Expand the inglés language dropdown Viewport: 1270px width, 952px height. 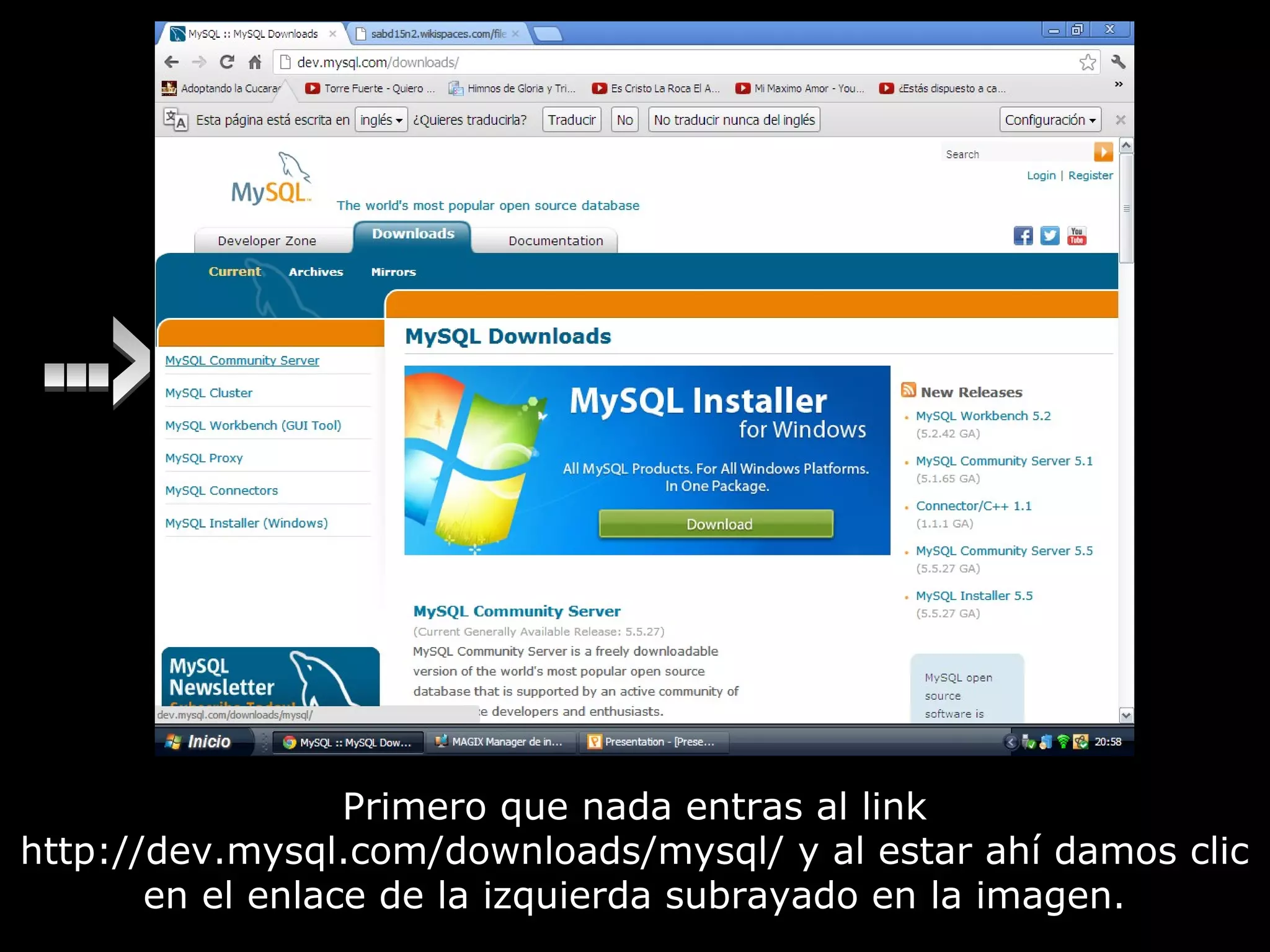(x=381, y=120)
